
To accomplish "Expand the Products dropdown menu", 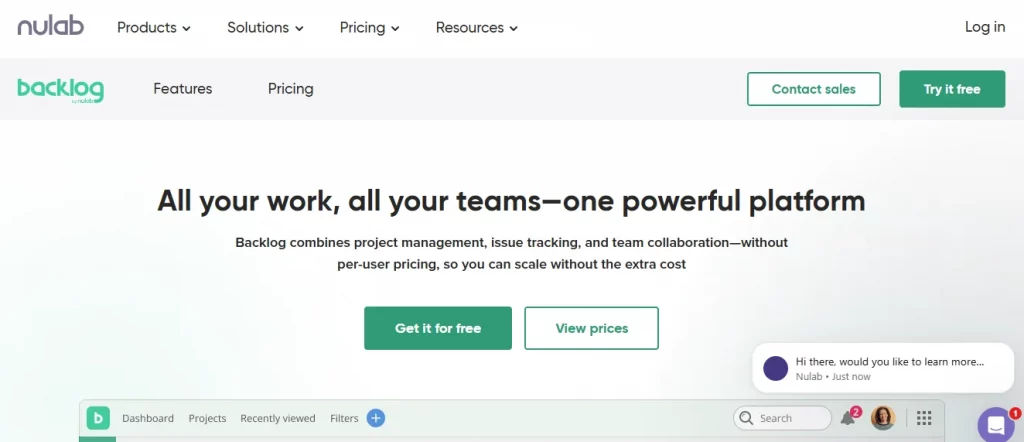I will [x=153, y=27].
